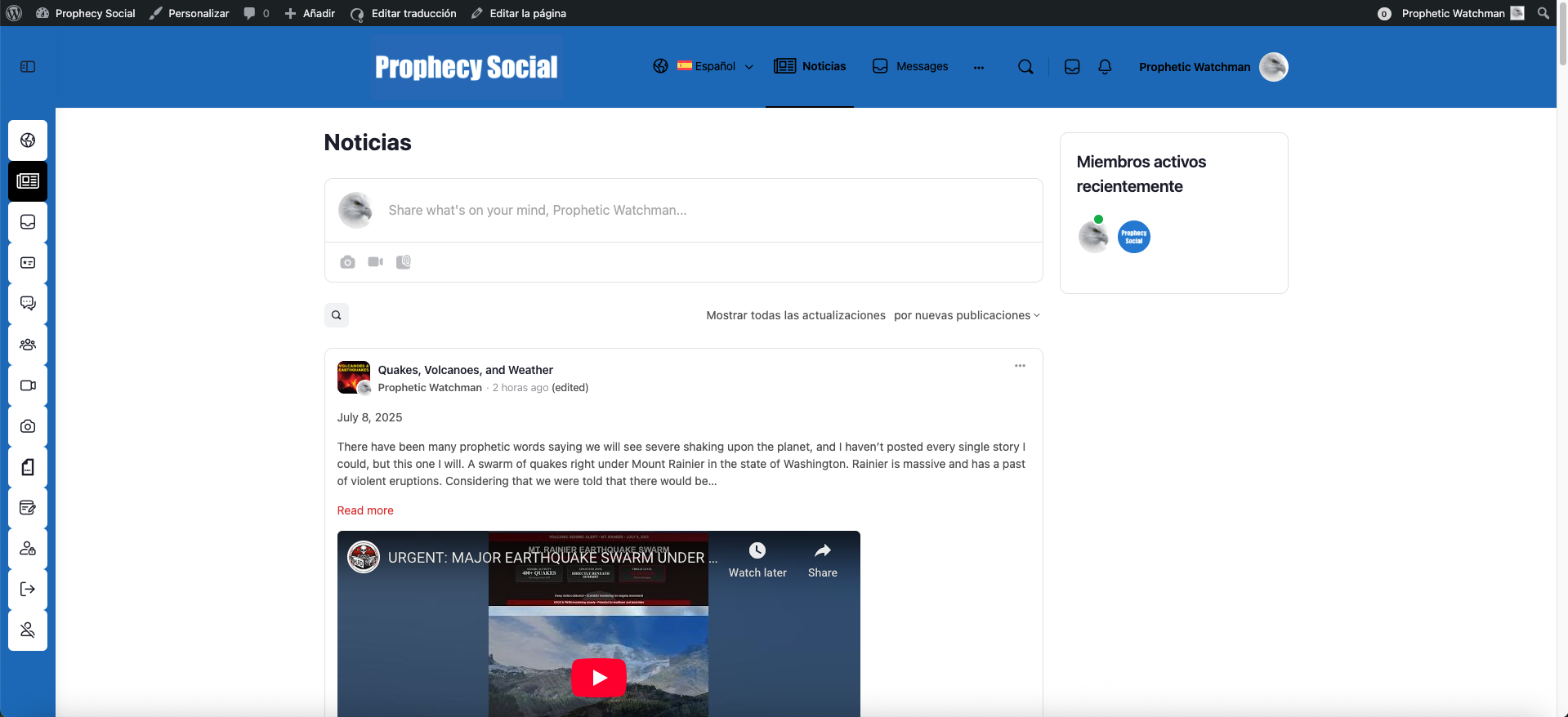Click the edit note icon in sidebar
Image resolution: width=1568 pixels, height=717 pixels.
click(x=28, y=508)
